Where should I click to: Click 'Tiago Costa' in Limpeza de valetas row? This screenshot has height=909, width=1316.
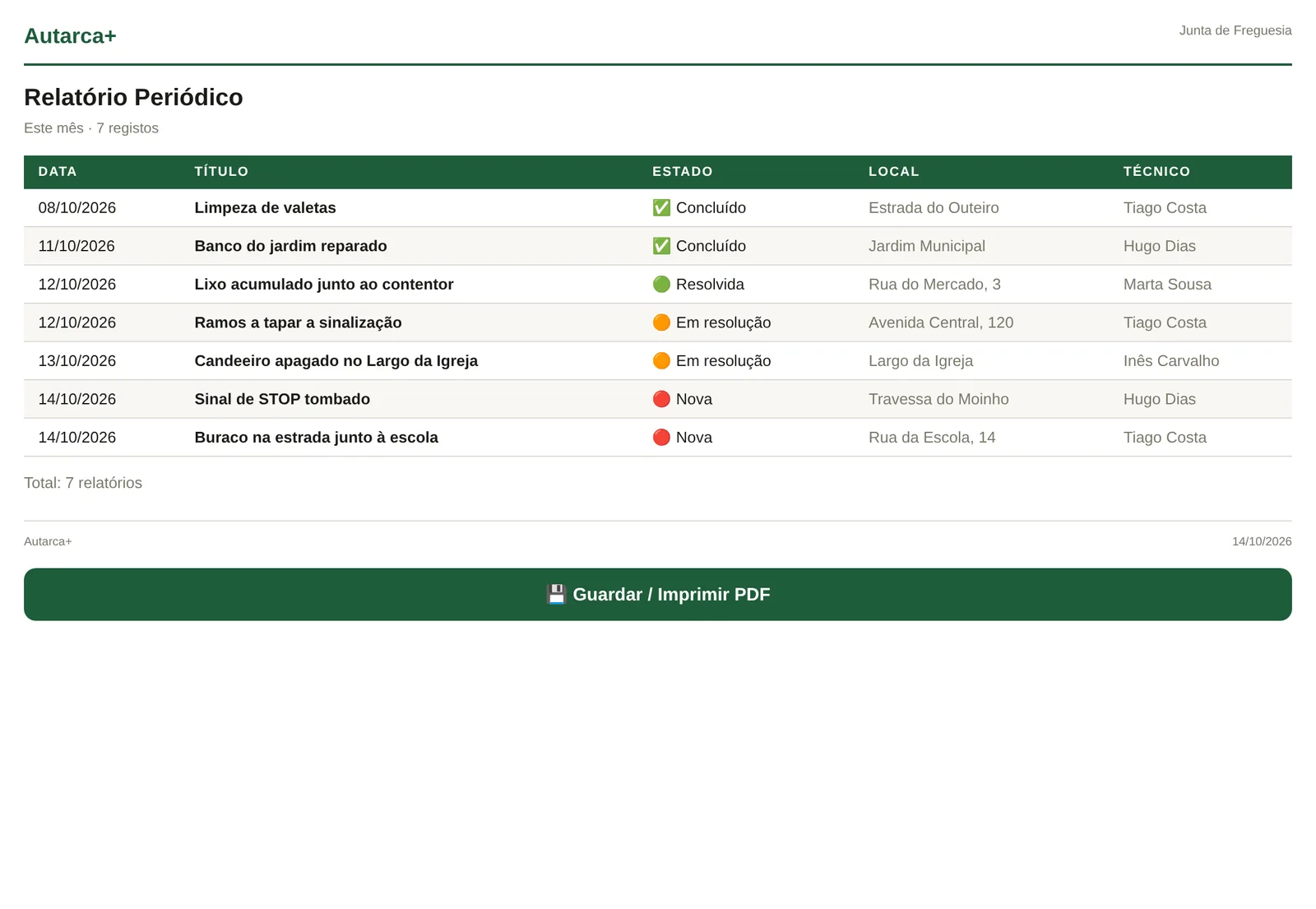pos(1165,208)
